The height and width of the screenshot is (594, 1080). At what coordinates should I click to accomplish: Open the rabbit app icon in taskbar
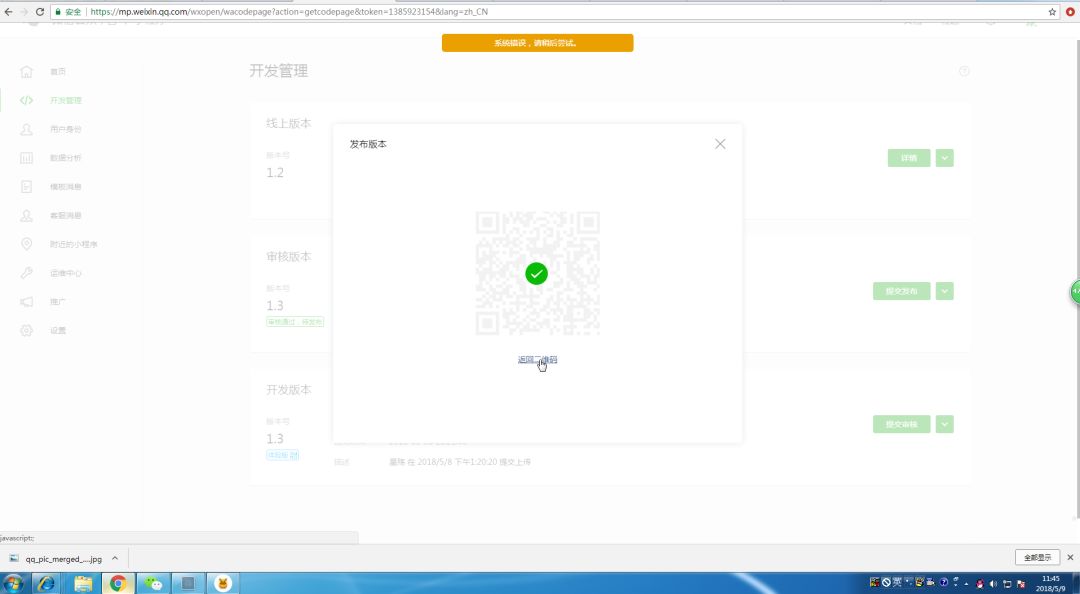pos(223,584)
